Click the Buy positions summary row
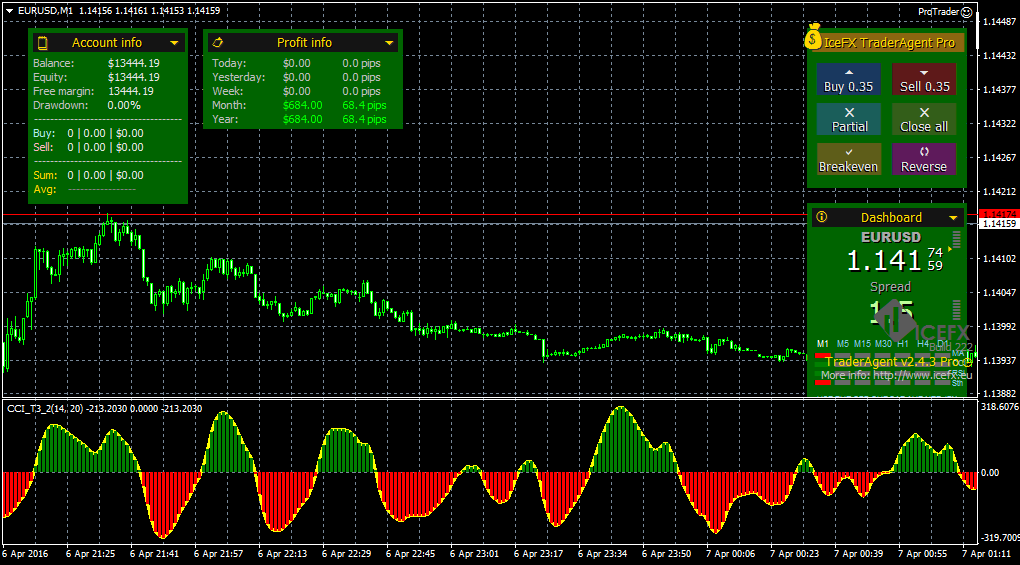Screen dimensions: 1020x565 point(88,133)
